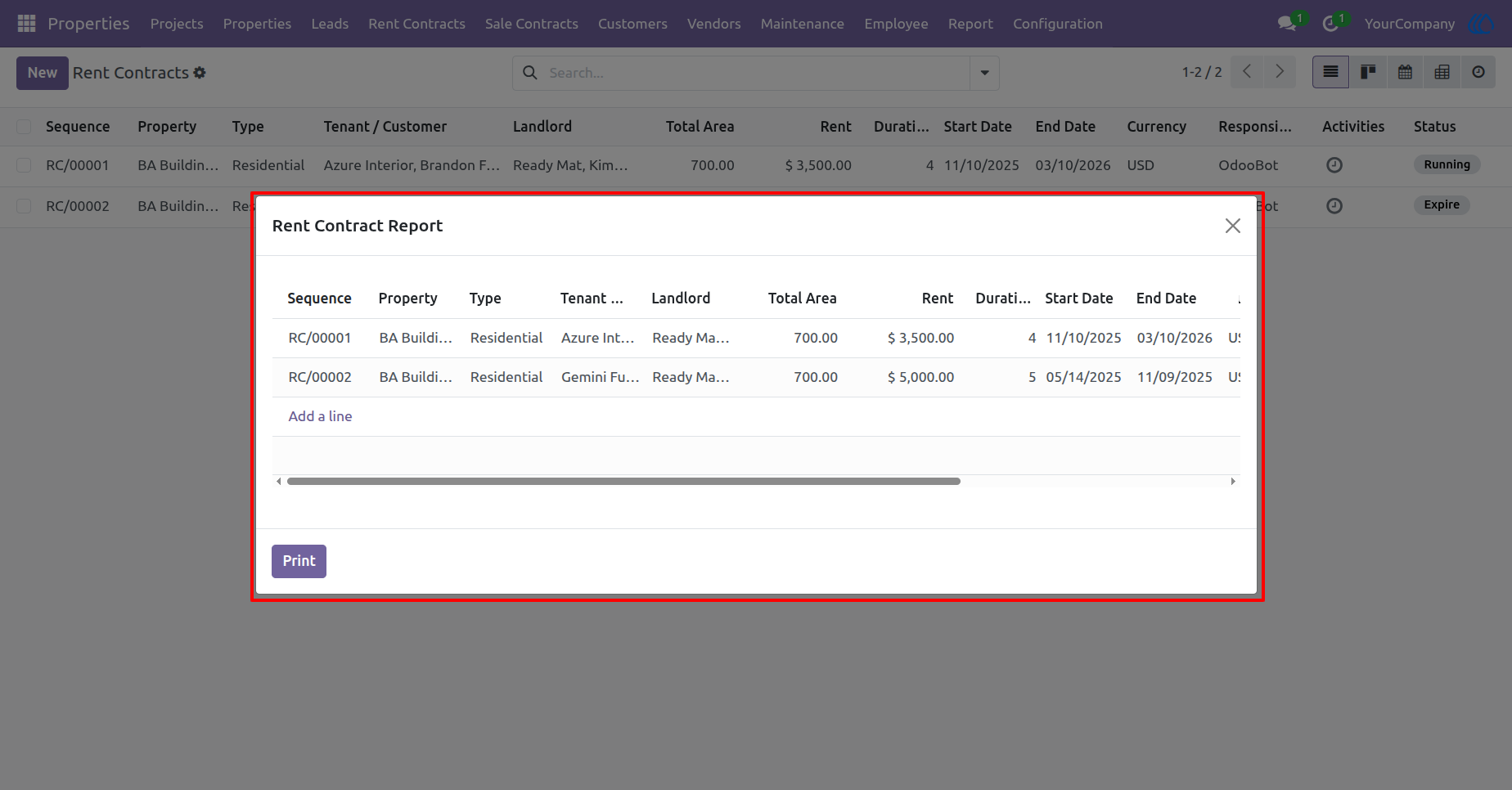Open the messages chat icon
Screen dimensions: 1512x790
pyautogui.click(x=1287, y=24)
